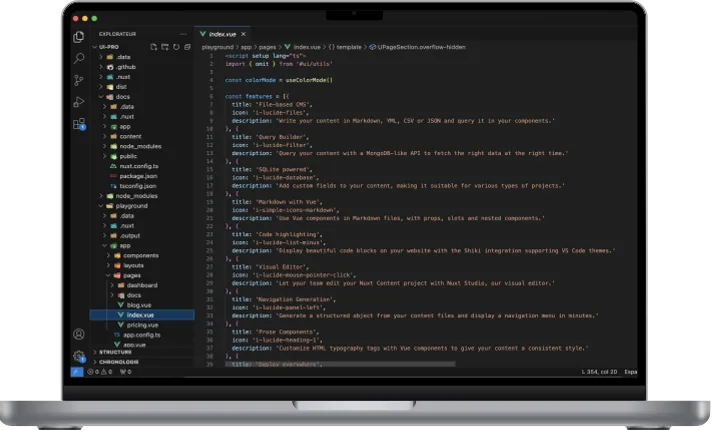Click errors and warnings count in status bar

99,372
